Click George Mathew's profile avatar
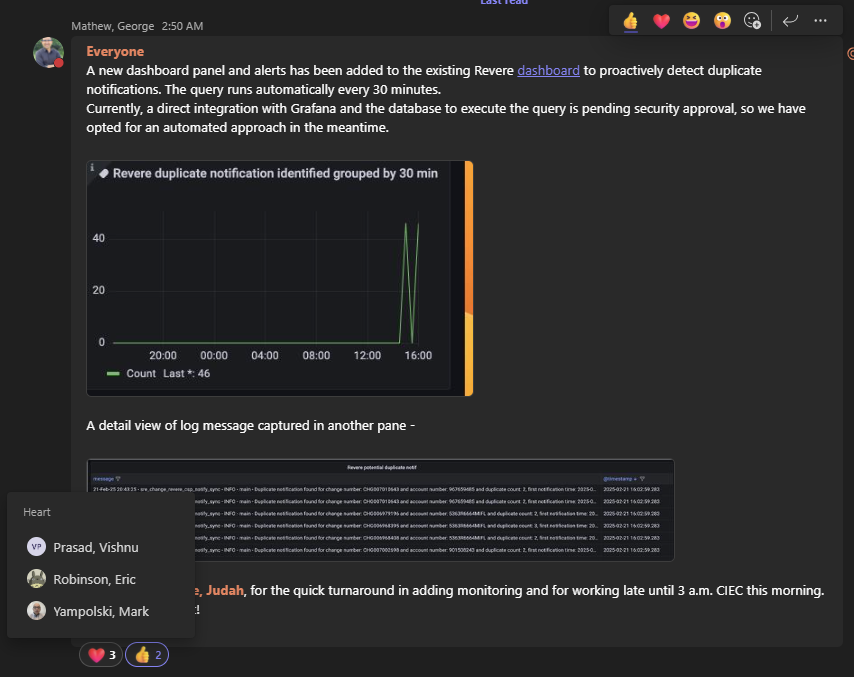Viewport: 854px width, 677px height. coord(48,52)
